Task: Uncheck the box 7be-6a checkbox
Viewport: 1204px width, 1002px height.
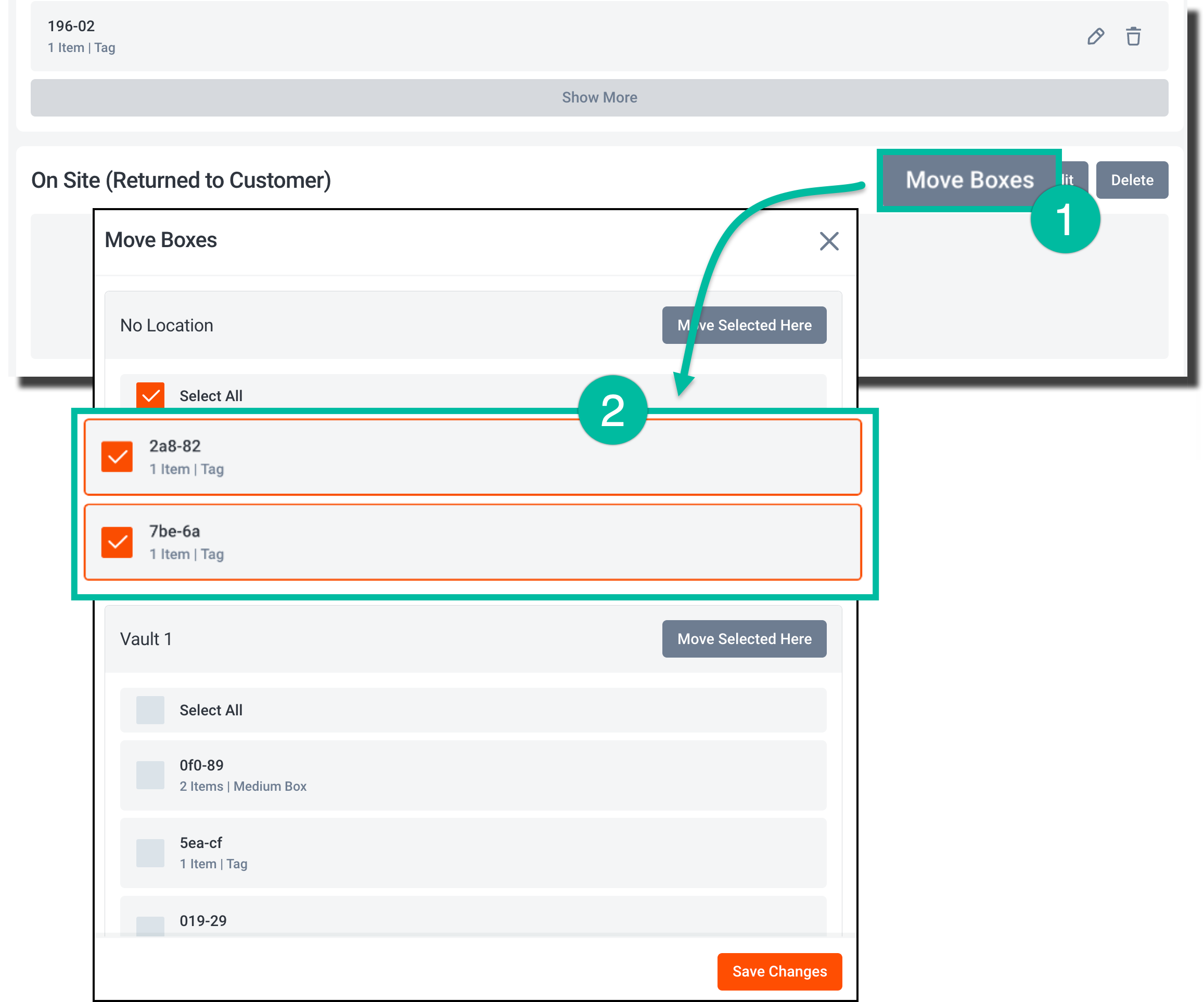Action: coord(117,542)
